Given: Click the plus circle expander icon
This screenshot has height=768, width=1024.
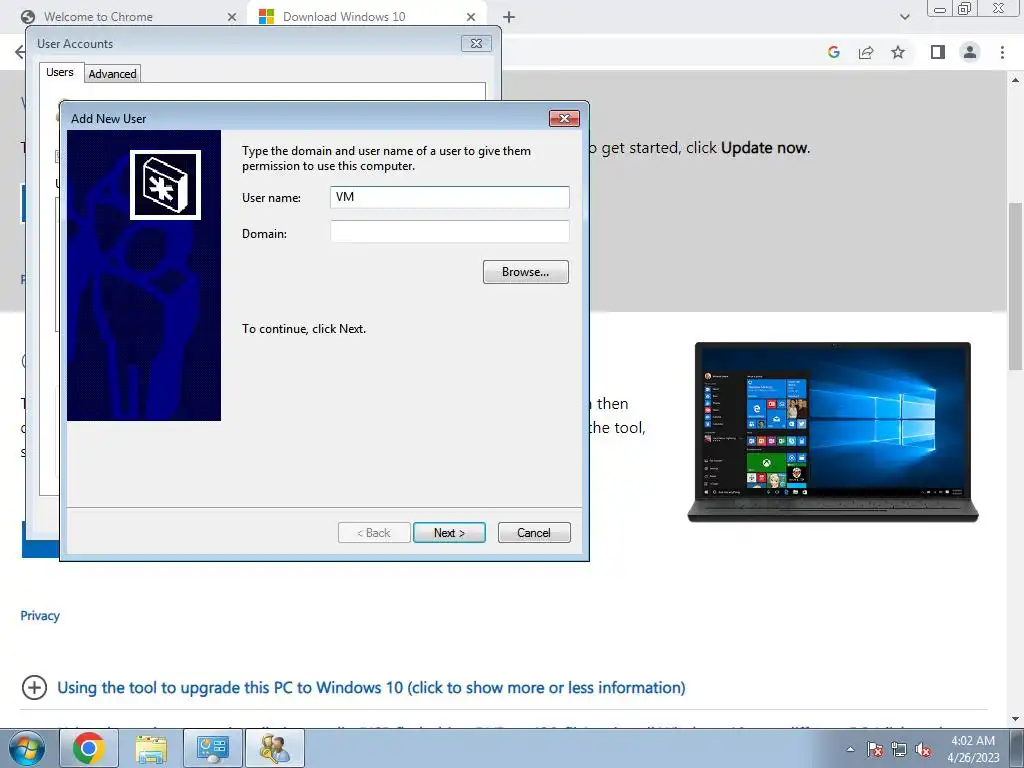Looking at the screenshot, I should pyautogui.click(x=34, y=688).
